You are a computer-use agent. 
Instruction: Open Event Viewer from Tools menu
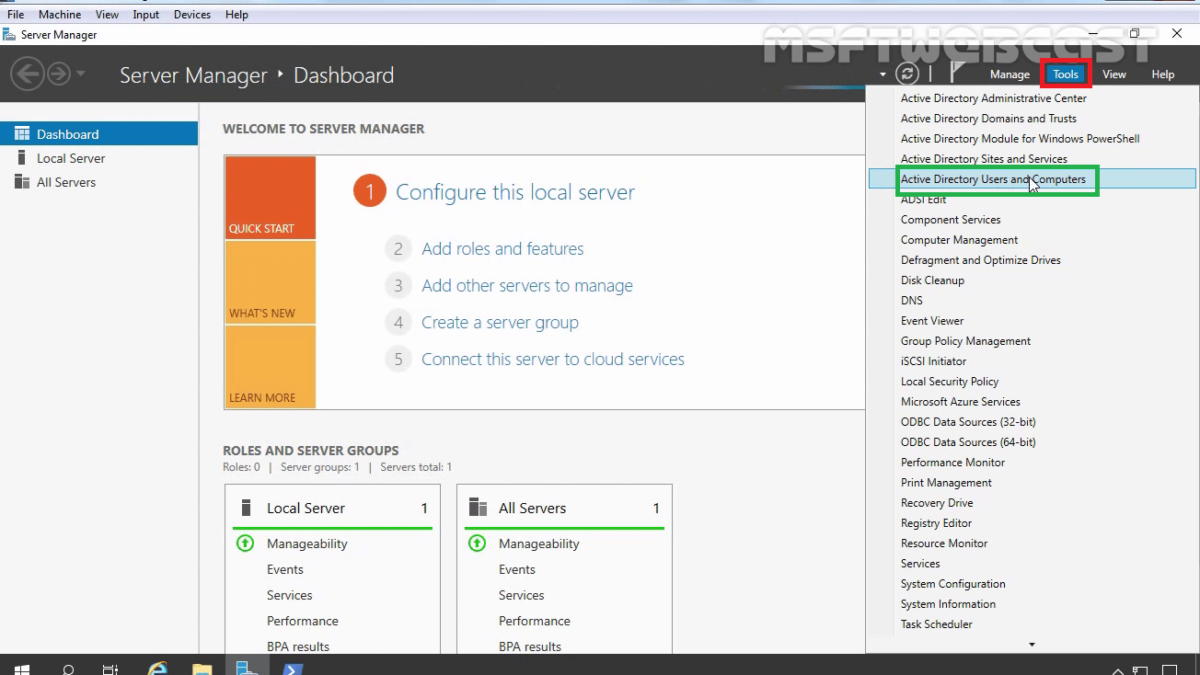click(x=1031, y=321)
